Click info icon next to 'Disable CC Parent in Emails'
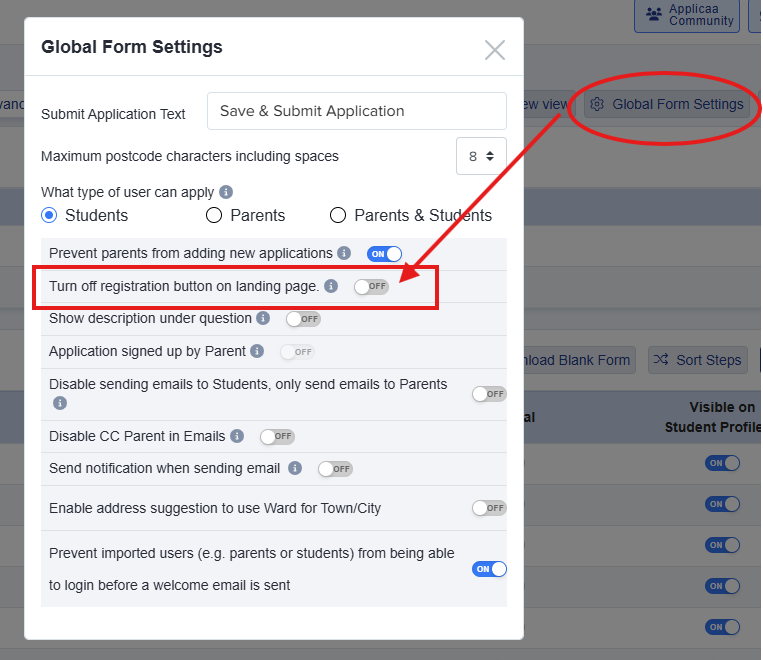The width and height of the screenshot is (763, 660). (x=237, y=436)
